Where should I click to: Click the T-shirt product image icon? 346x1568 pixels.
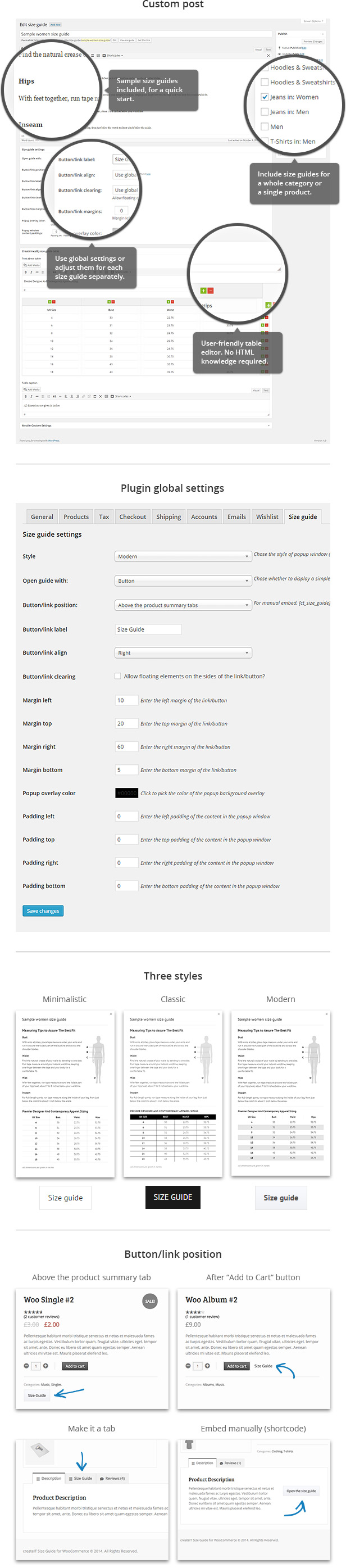point(189,1444)
